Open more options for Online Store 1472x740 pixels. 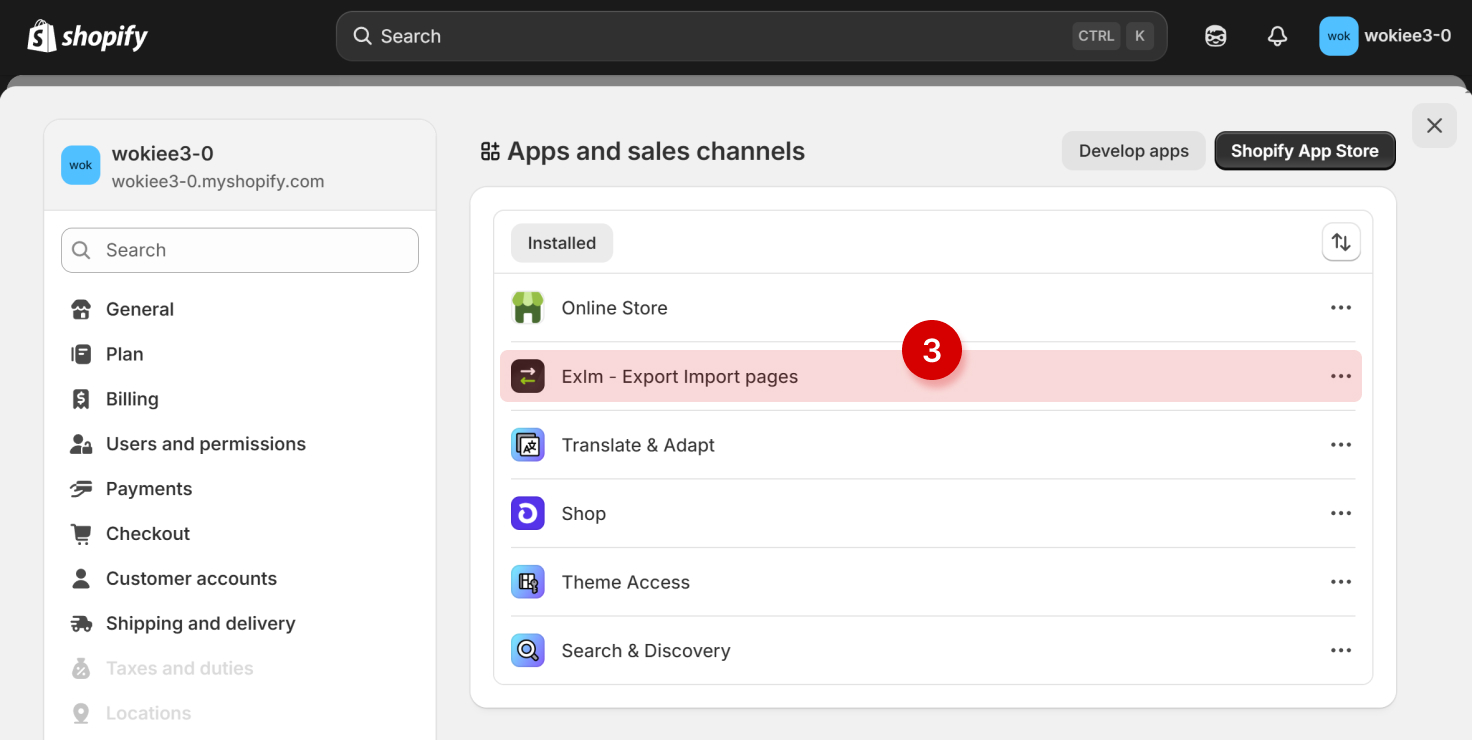(x=1341, y=308)
